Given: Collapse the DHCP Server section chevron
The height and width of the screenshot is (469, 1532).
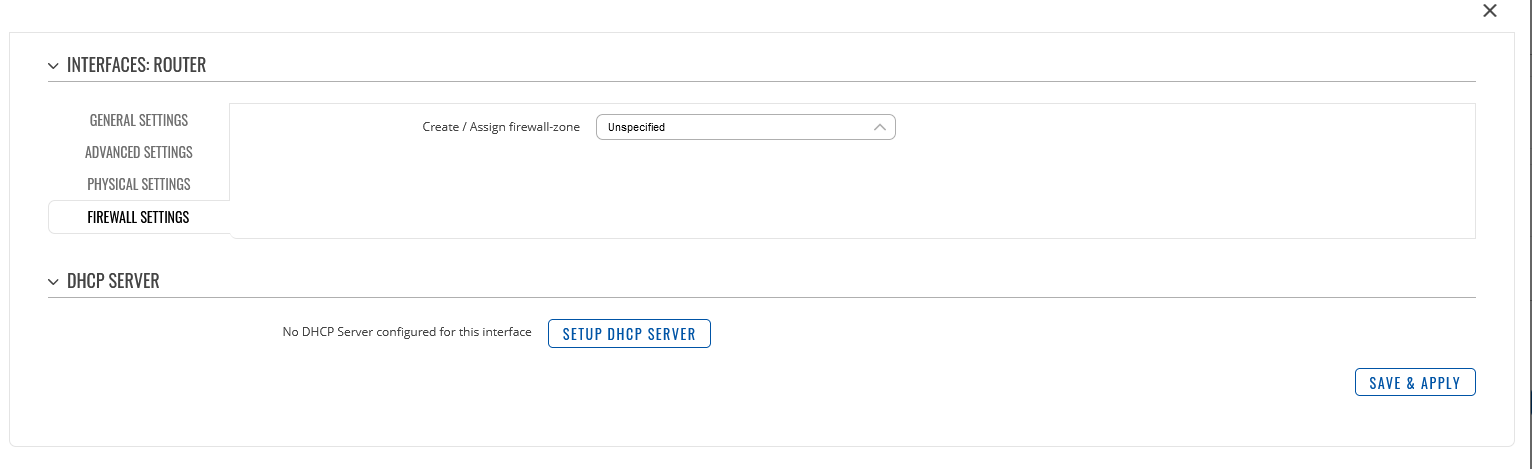Looking at the screenshot, I should click(x=54, y=282).
